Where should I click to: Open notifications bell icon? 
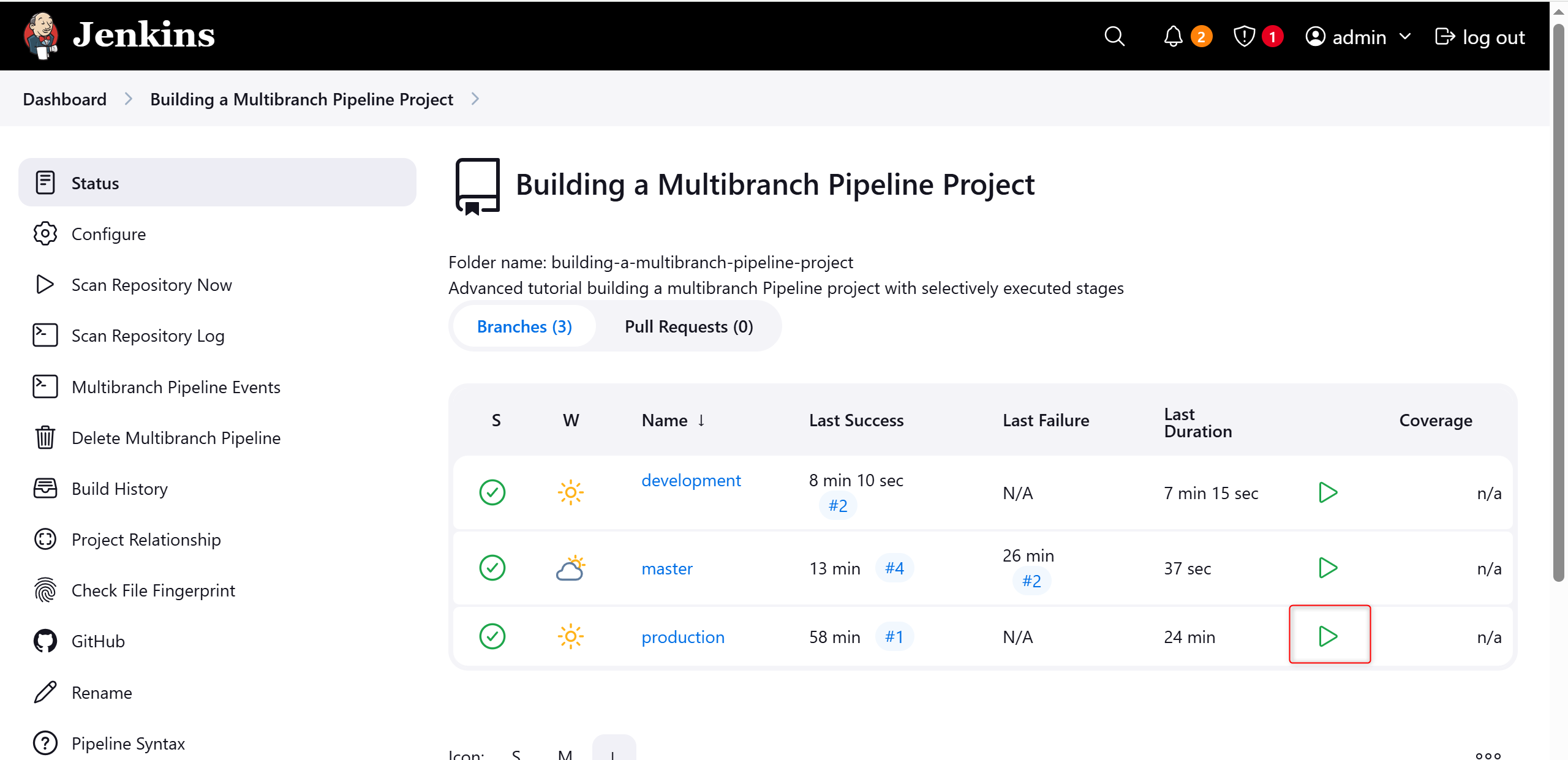[x=1173, y=36]
